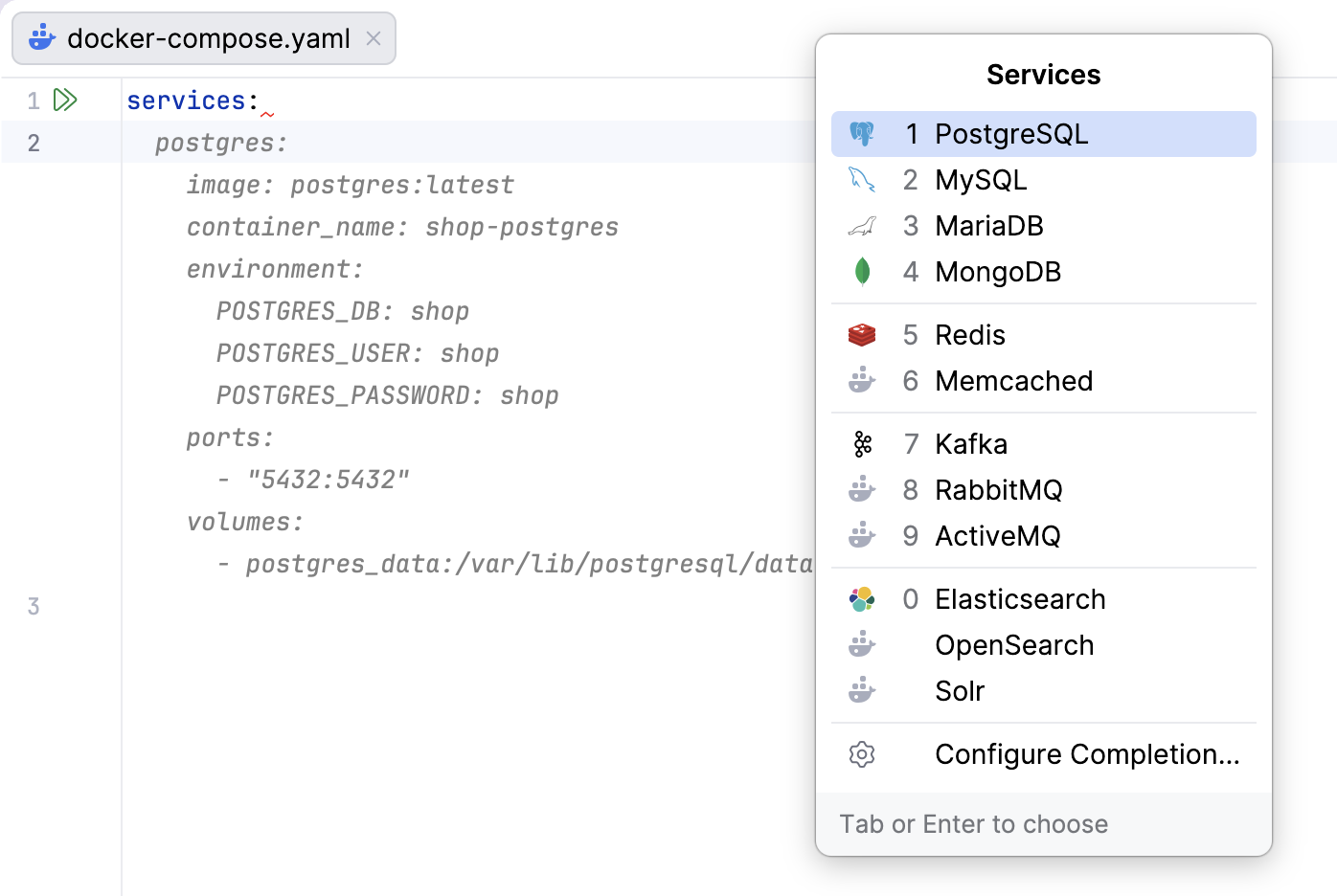Choose RabbitMQ service entry
The image size is (1337, 896).
click(1044, 490)
